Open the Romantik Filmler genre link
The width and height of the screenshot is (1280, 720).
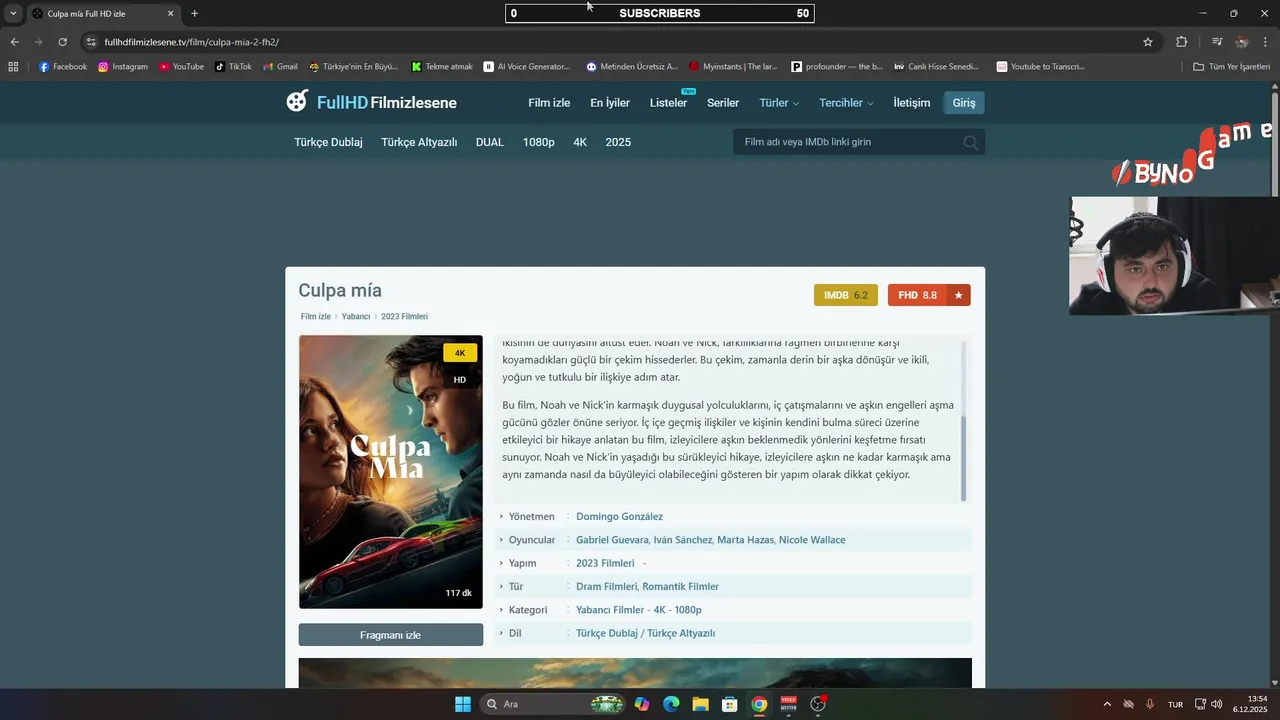pos(680,586)
